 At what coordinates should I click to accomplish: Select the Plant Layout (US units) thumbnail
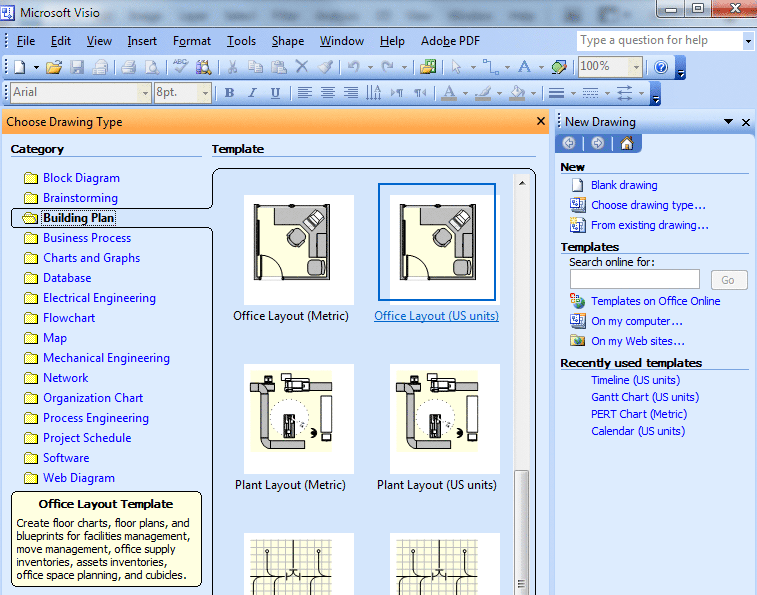(x=445, y=419)
